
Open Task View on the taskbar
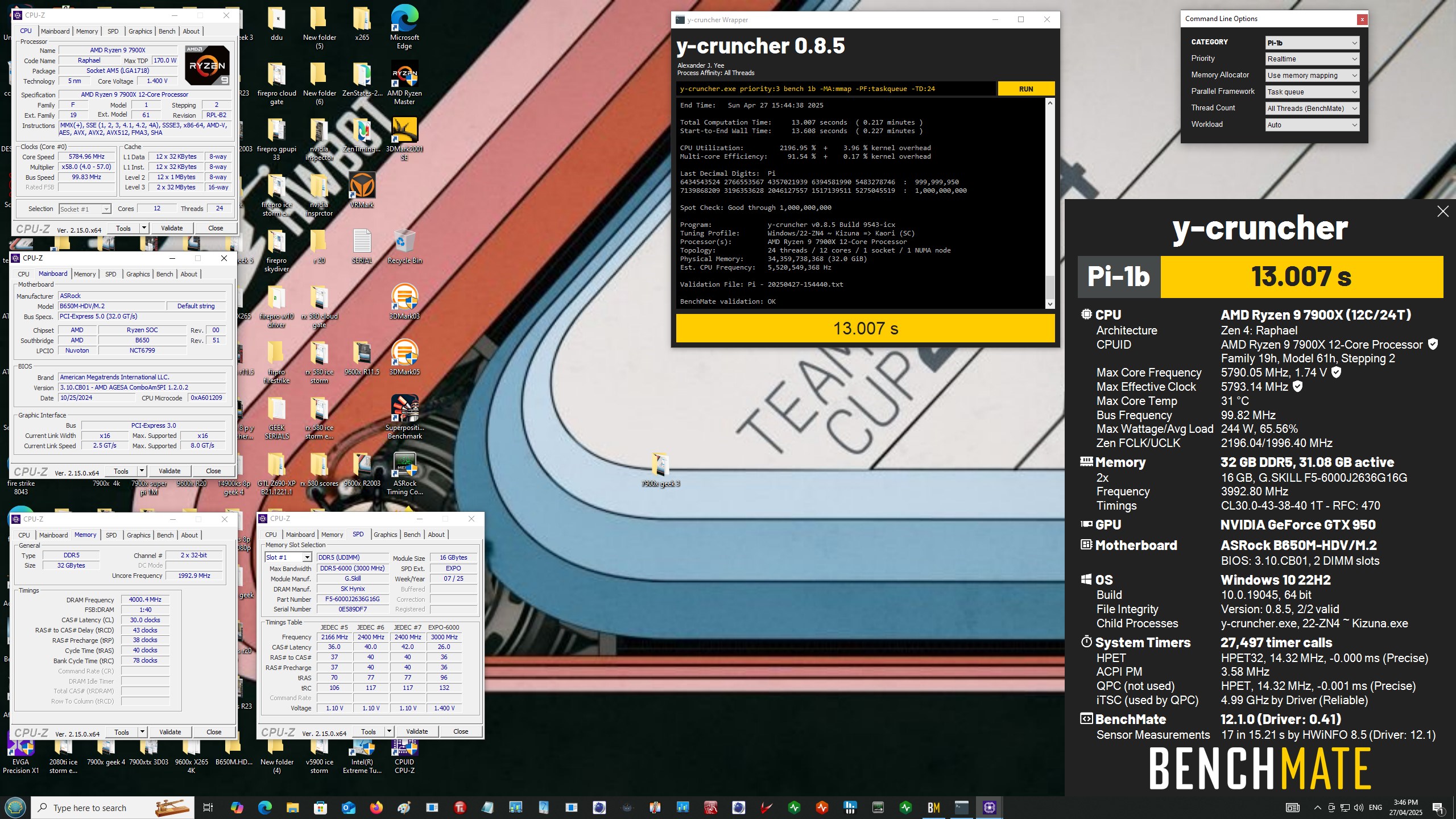(x=208, y=807)
